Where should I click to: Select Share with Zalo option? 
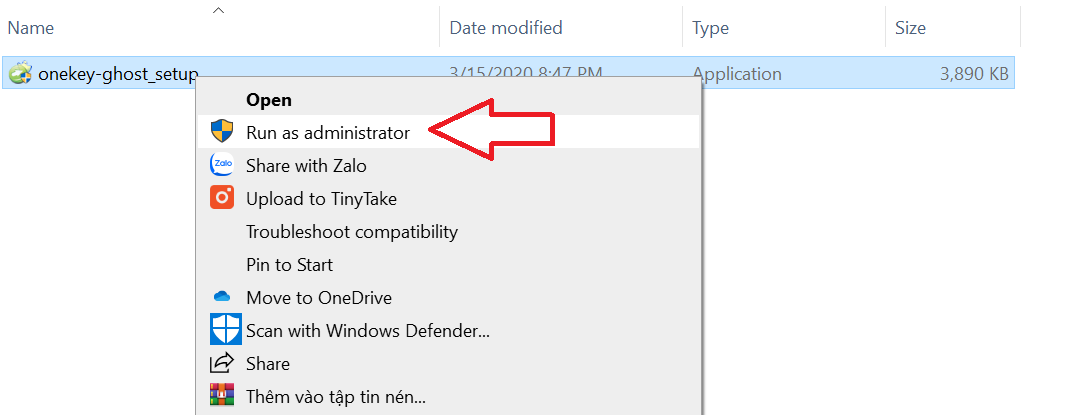point(306,165)
